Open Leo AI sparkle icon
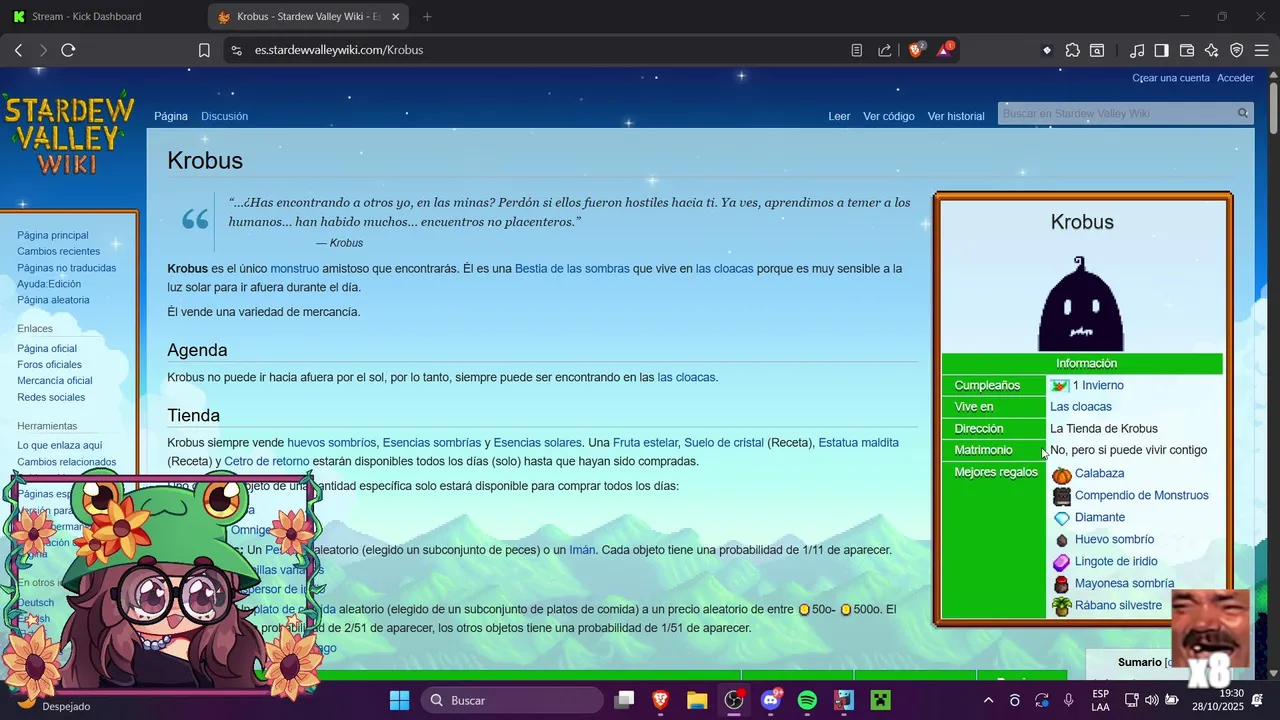This screenshot has width=1280, height=720. tap(1212, 50)
